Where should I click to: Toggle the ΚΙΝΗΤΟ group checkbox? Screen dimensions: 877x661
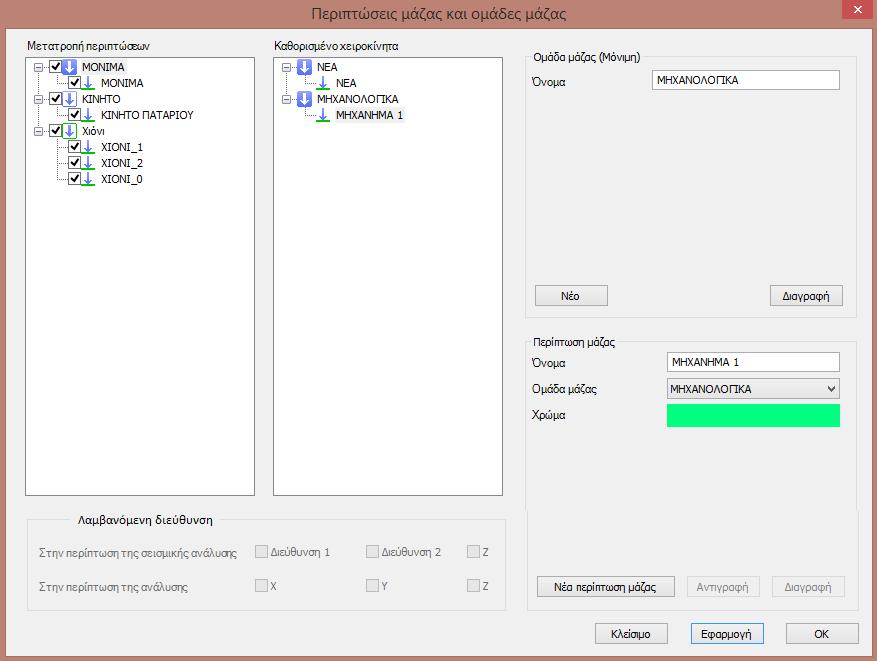[55, 99]
